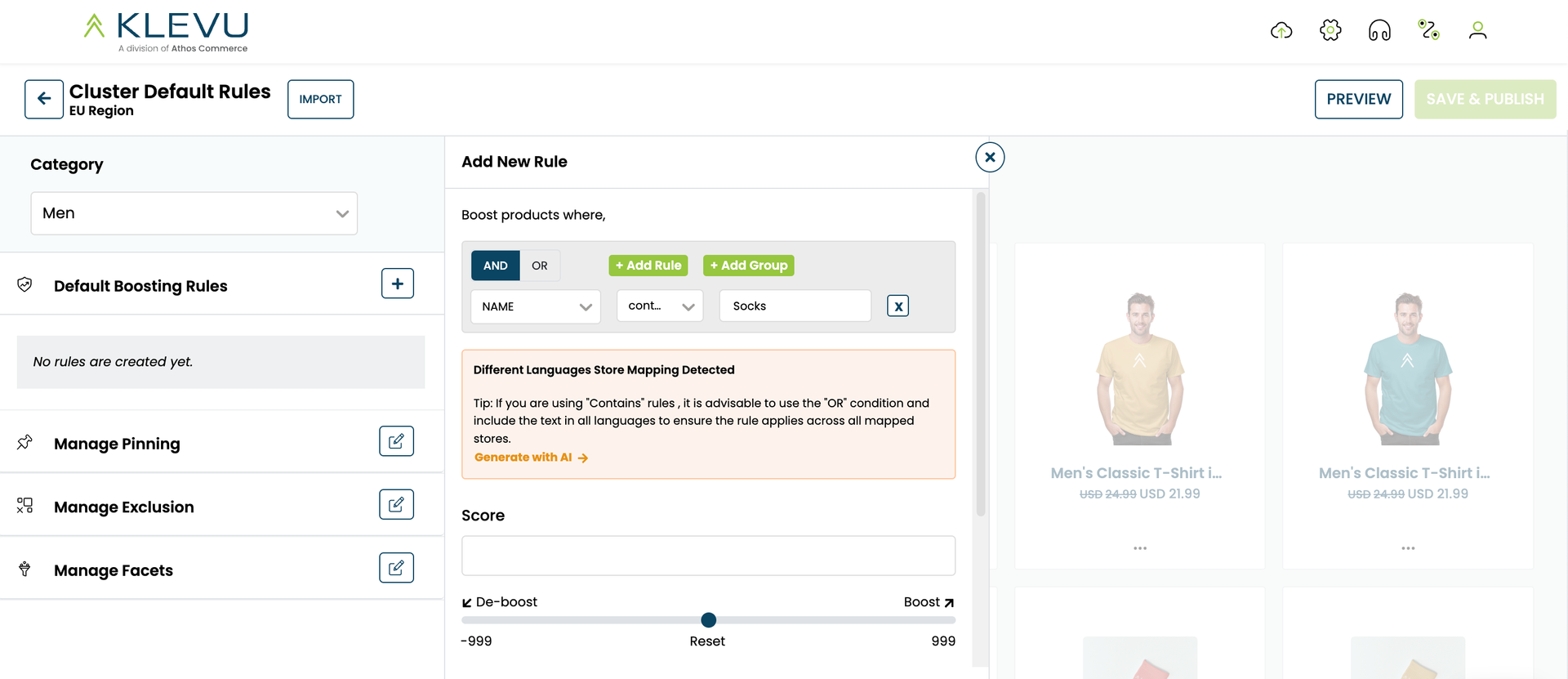Open the headset support icon
Screen dimensions: 1568x679
(x=1379, y=31)
